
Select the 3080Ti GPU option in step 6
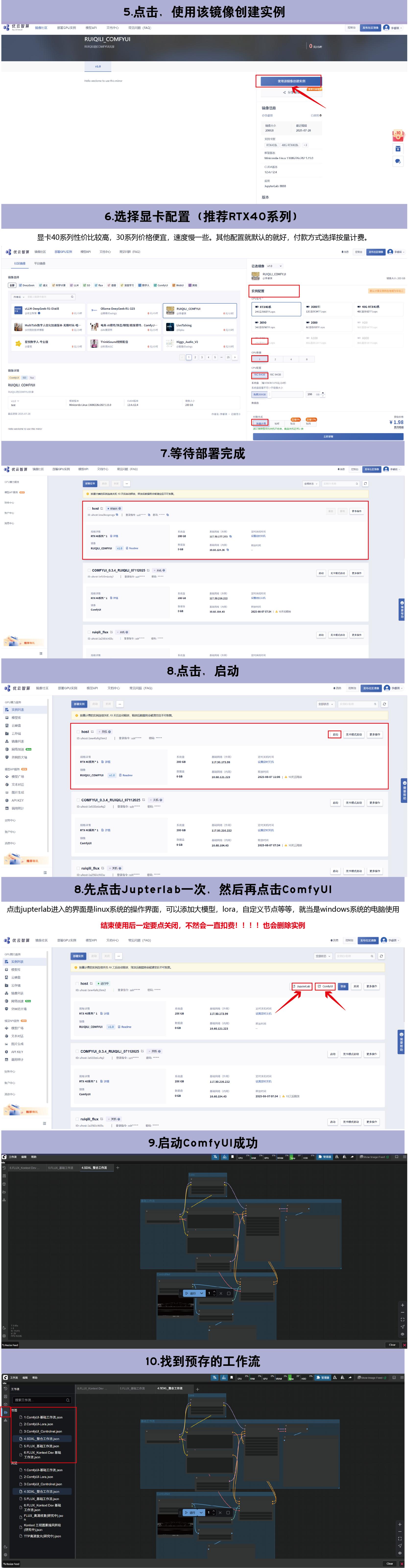pyautogui.click(x=327, y=309)
